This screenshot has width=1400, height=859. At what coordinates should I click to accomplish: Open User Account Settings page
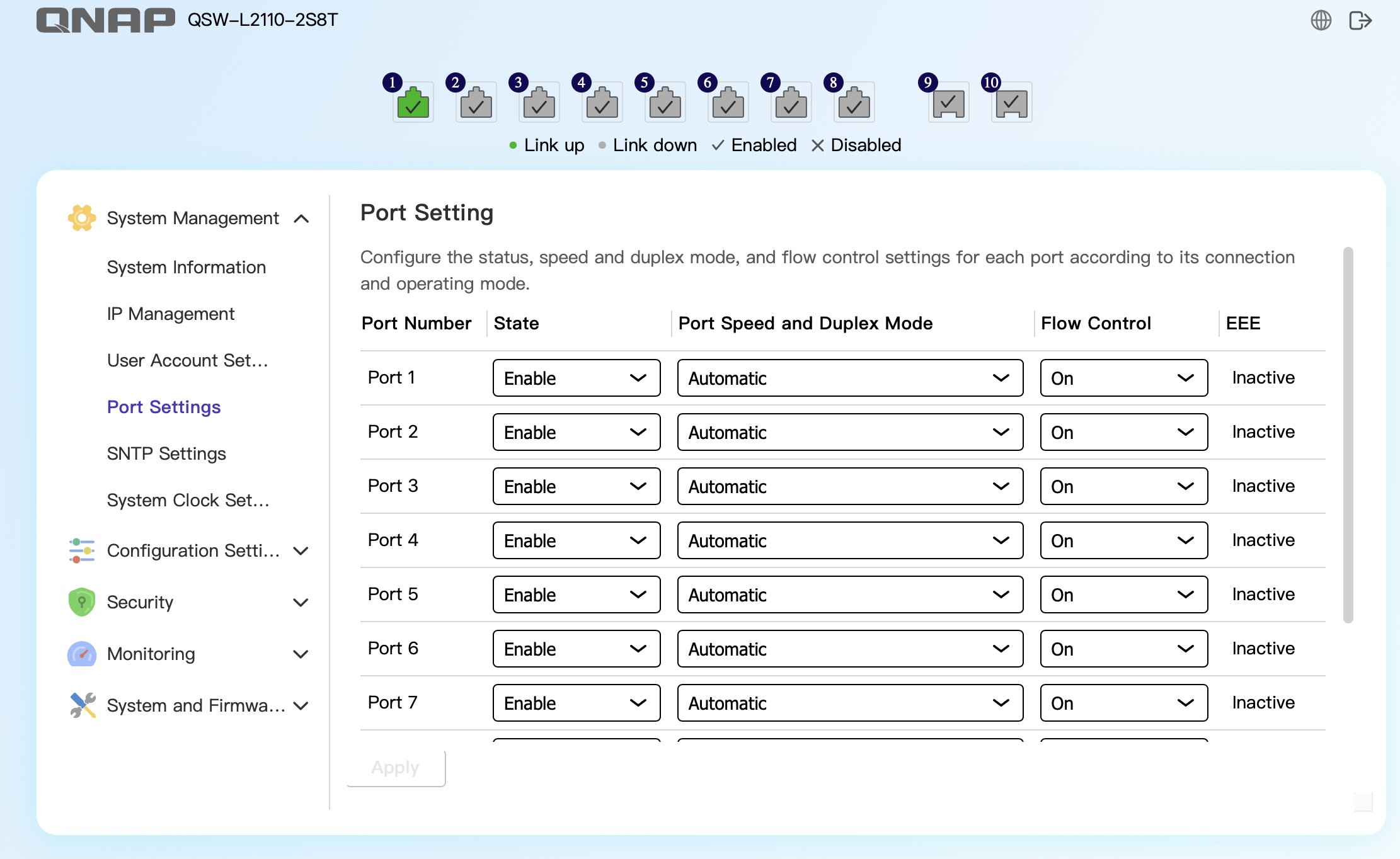(188, 360)
